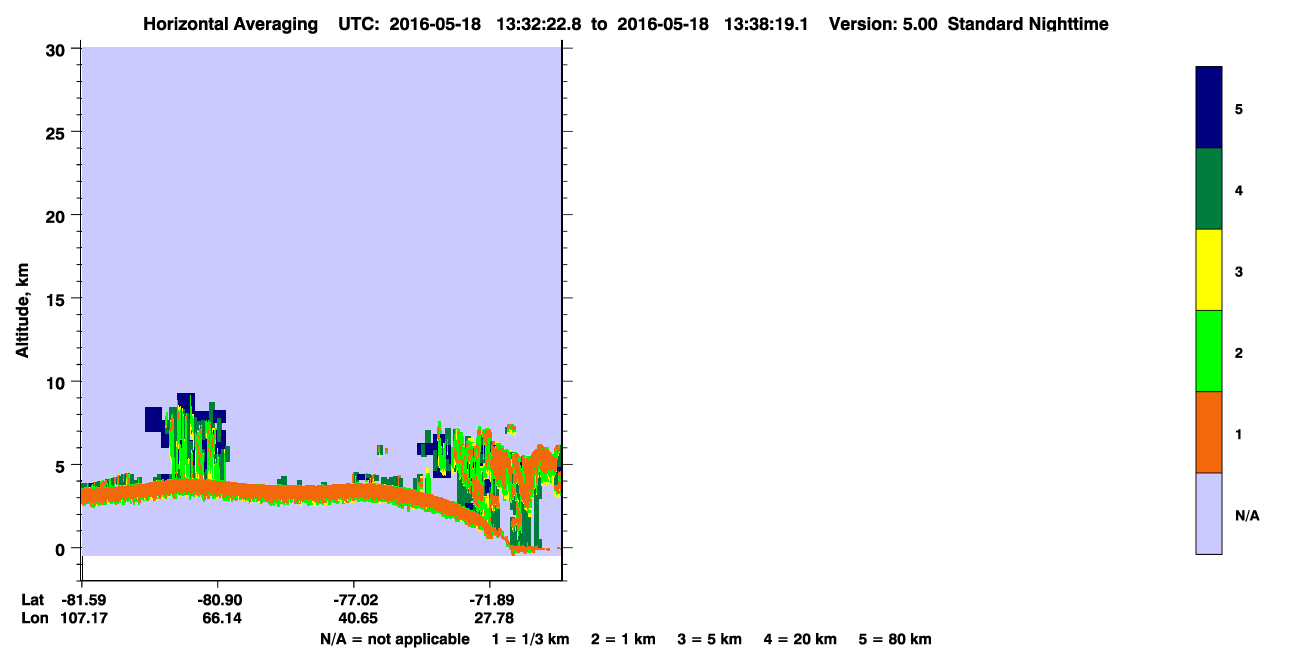
Task: Click the y-axis tick label 0
Action: click(x=62, y=548)
